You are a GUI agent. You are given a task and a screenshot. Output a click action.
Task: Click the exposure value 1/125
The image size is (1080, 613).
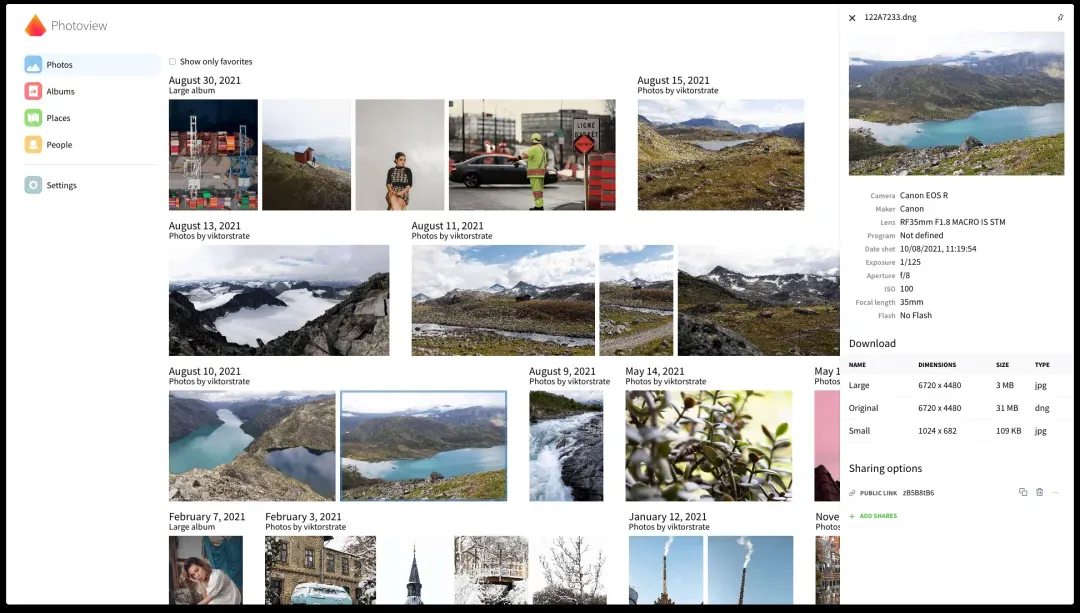[x=910, y=262]
